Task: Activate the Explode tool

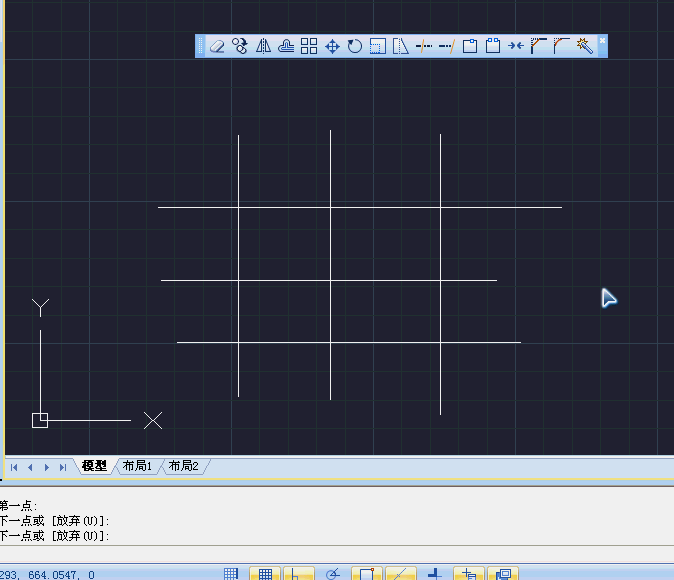Action: pyautogui.click(x=585, y=46)
